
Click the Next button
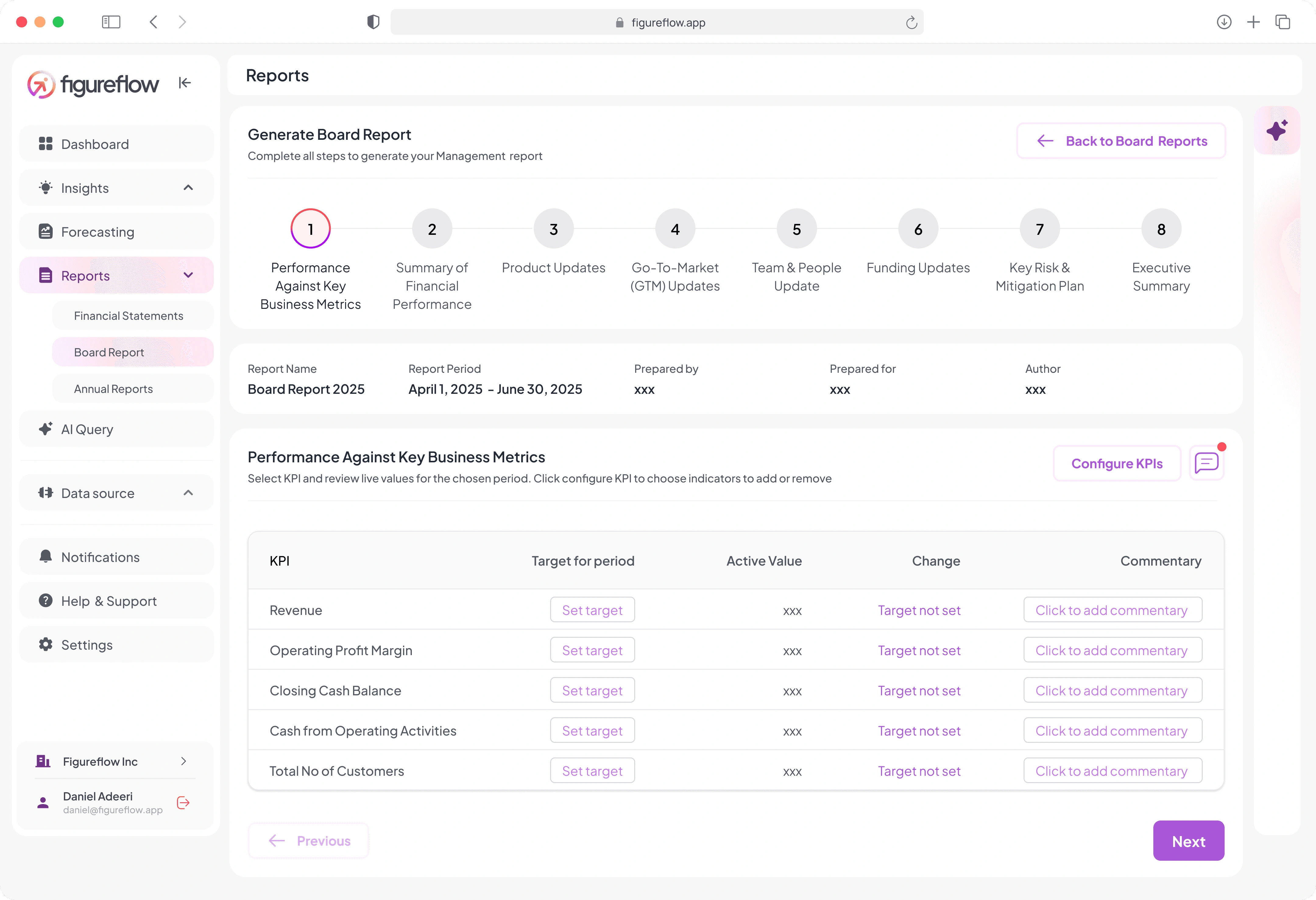(x=1189, y=841)
